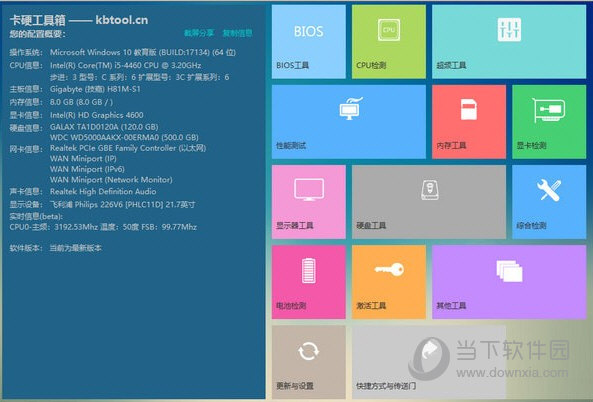Start the 性能测试 performance test tile
Screen dimensions: 593x402
[349, 122]
